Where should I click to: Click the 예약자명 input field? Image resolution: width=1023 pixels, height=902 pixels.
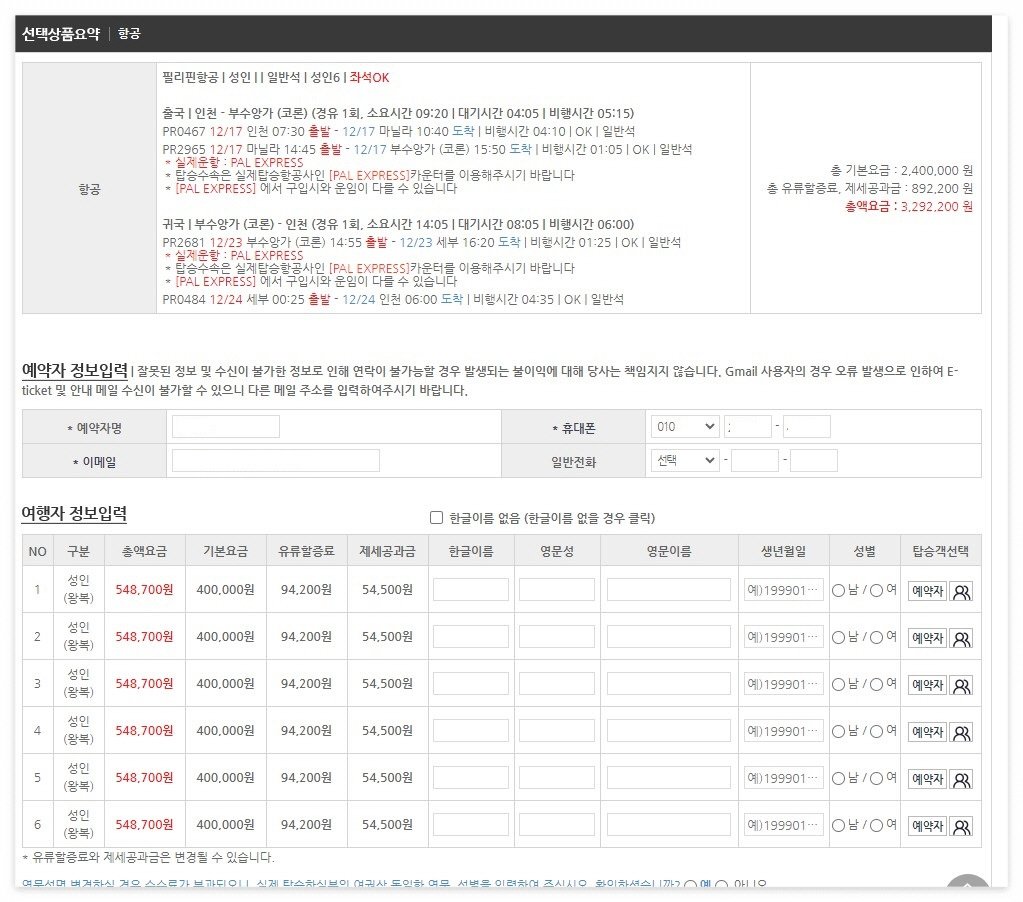pyautogui.click(x=226, y=427)
